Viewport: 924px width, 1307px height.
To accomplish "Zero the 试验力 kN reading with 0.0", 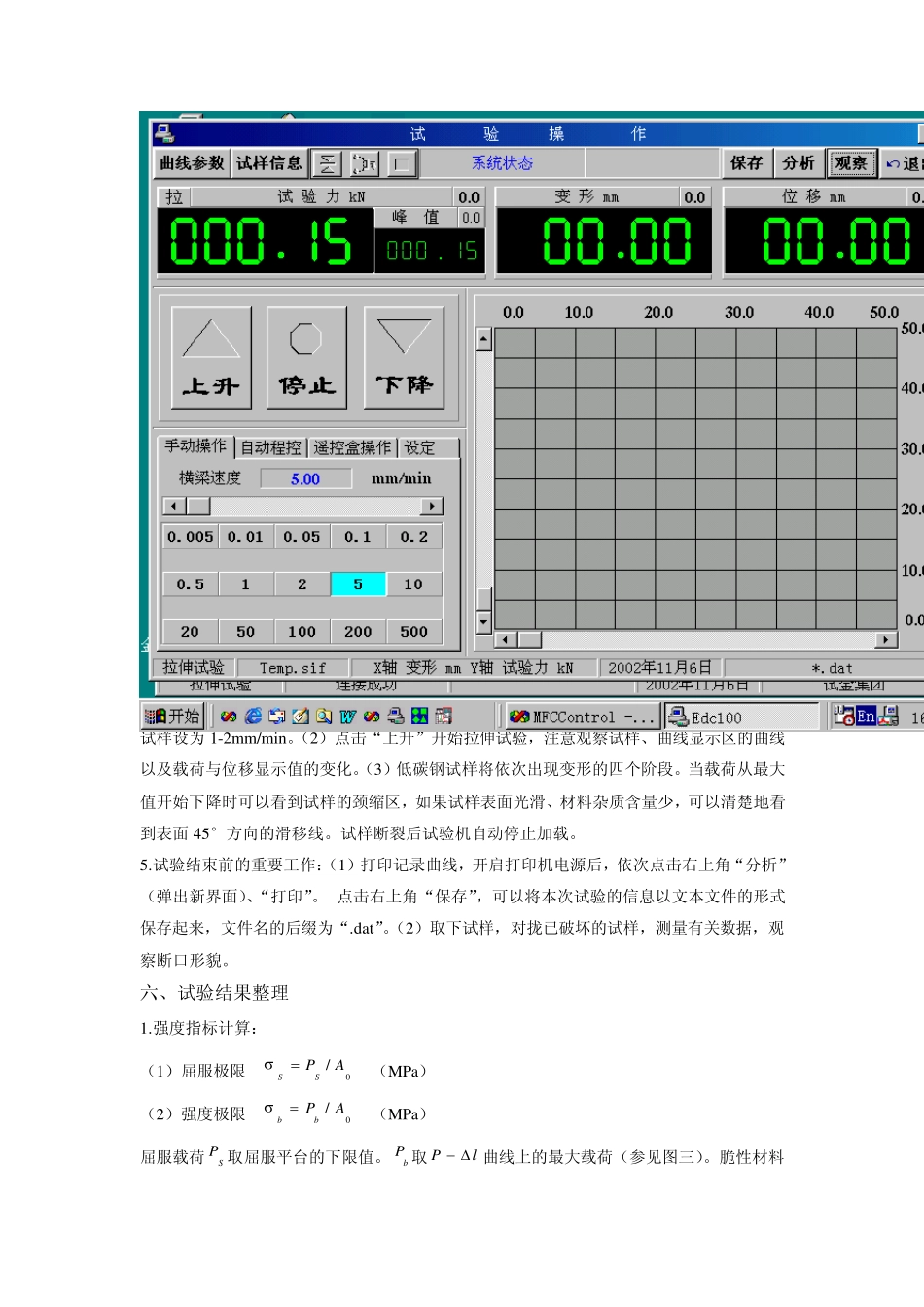I will (x=469, y=197).
